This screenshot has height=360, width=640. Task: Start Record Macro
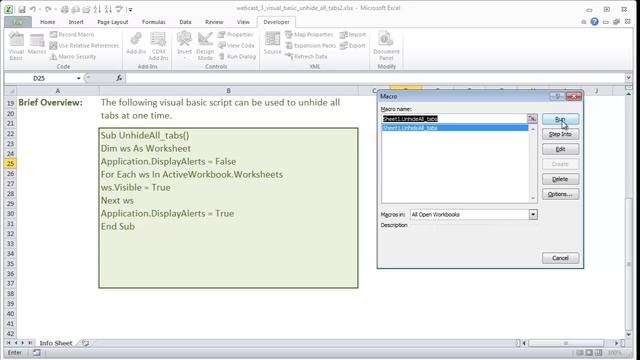[x=72, y=34]
